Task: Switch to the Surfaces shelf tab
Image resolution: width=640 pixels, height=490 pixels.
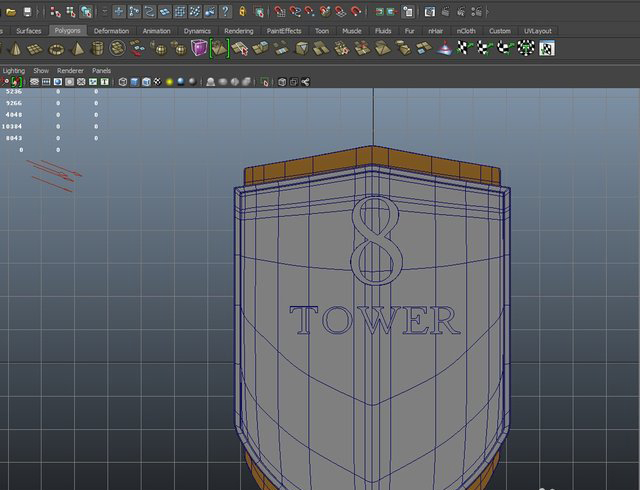Action: point(28,31)
